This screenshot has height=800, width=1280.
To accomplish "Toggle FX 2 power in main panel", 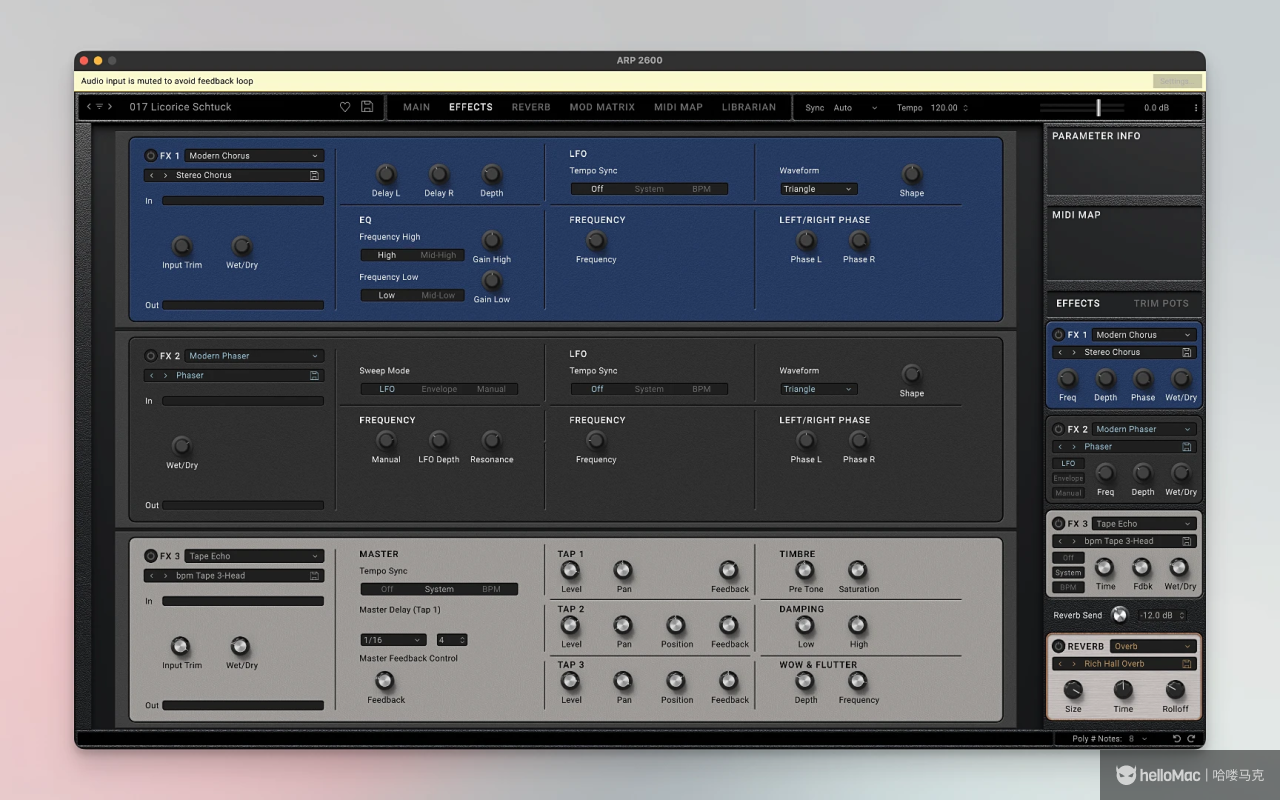I will pyautogui.click(x=151, y=356).
